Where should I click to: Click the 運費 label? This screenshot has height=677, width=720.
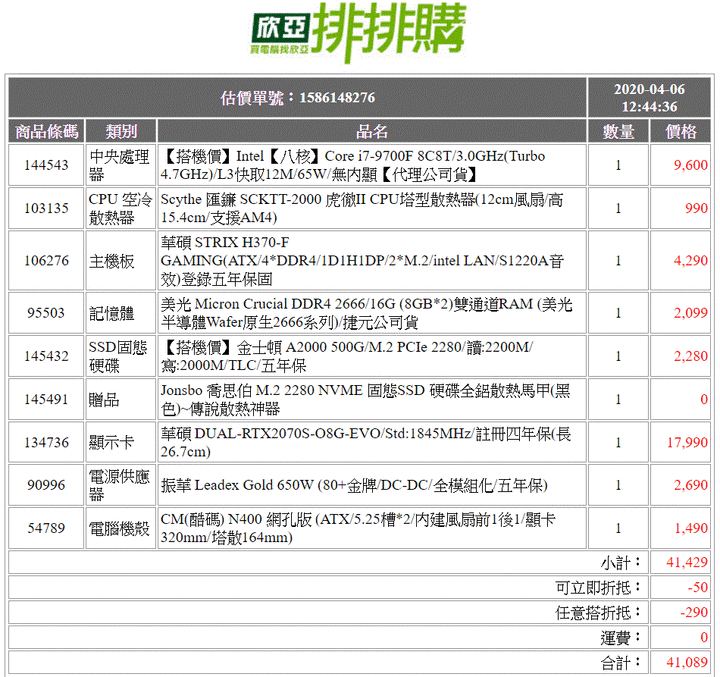(x=620, y=638)
